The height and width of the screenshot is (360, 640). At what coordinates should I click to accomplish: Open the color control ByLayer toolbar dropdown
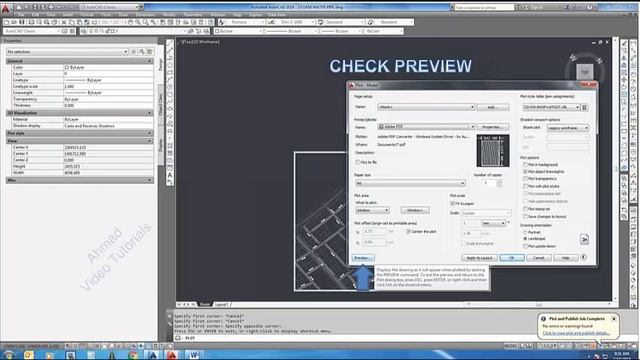238,31
